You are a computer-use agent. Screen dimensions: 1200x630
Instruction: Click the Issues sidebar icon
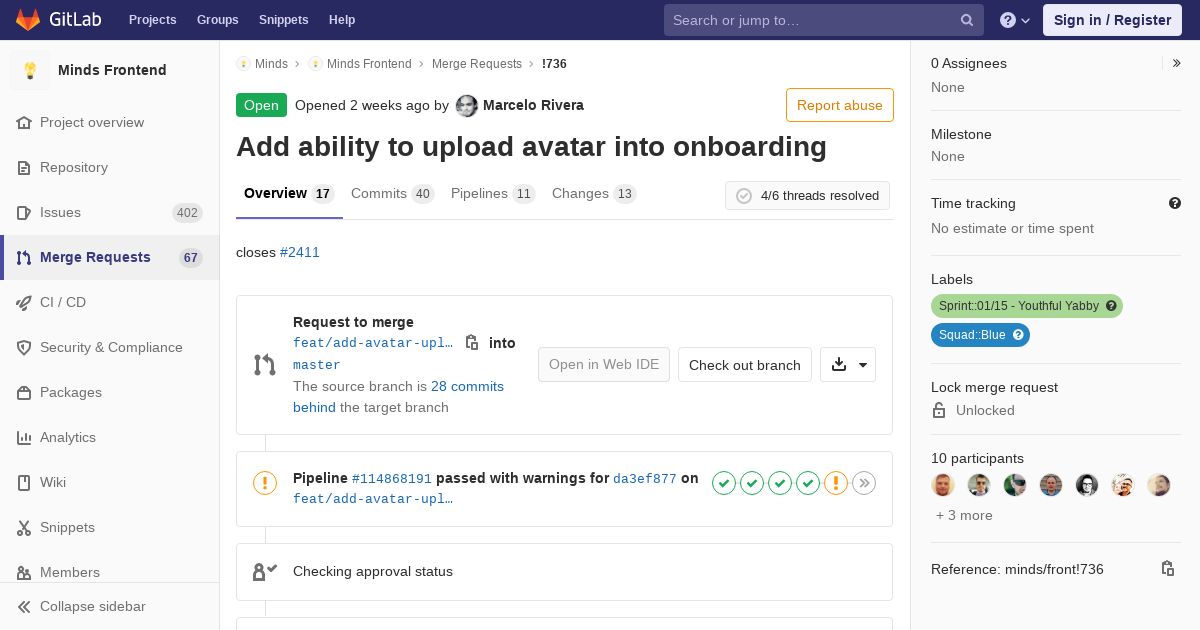(24, 212)
